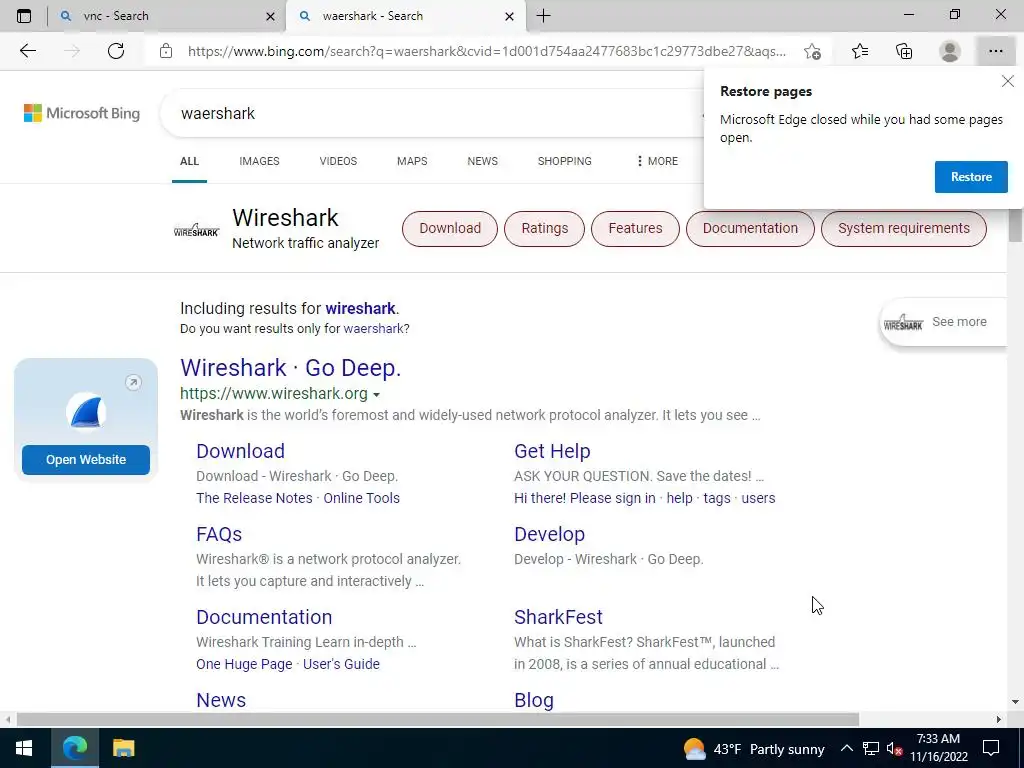Open Edge Settings and more menu
The width and height of the screenshot is (1024, 768).
tap(995, 51)
